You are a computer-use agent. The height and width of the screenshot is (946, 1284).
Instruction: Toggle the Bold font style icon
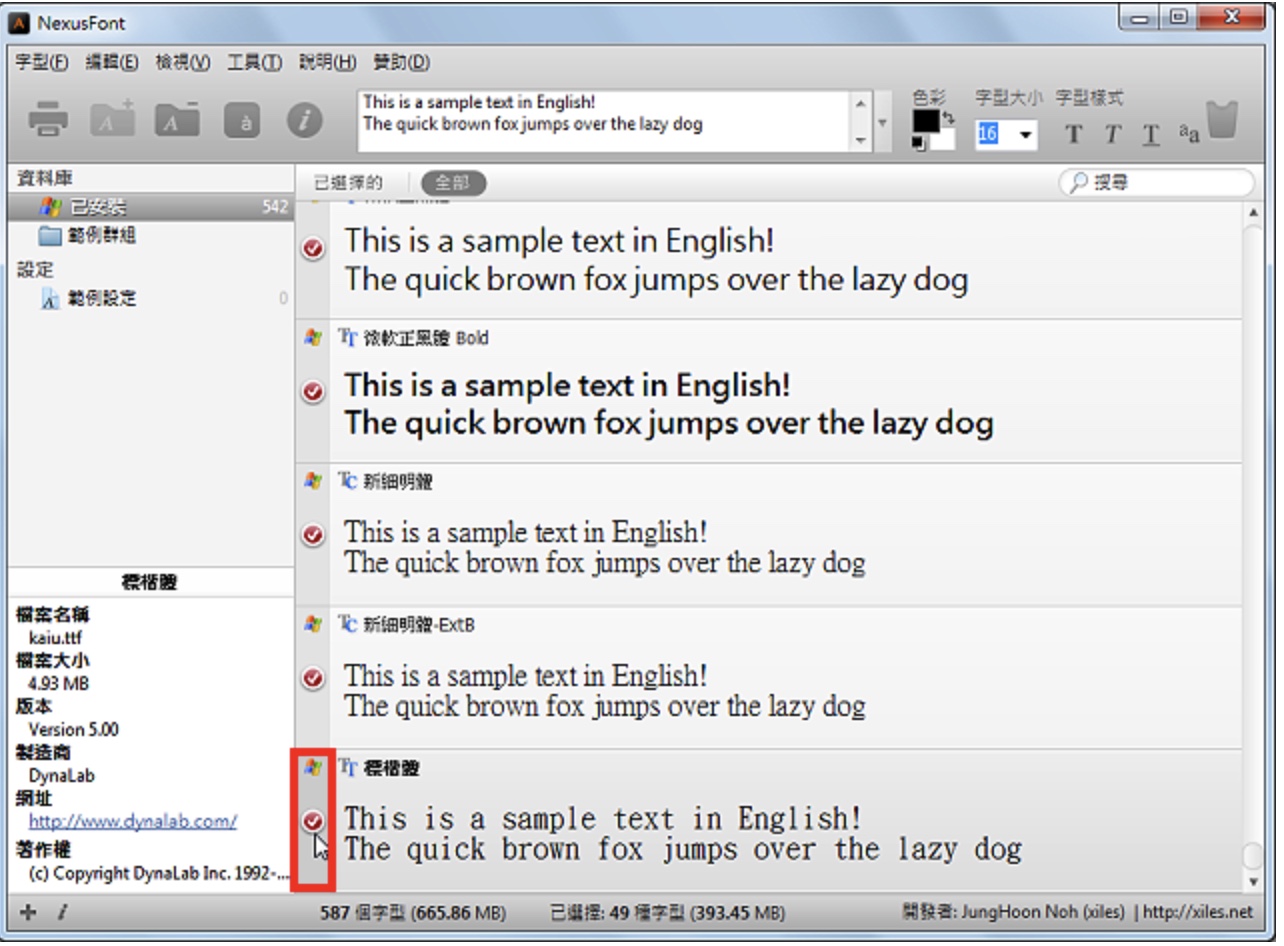coord(1073,134)
